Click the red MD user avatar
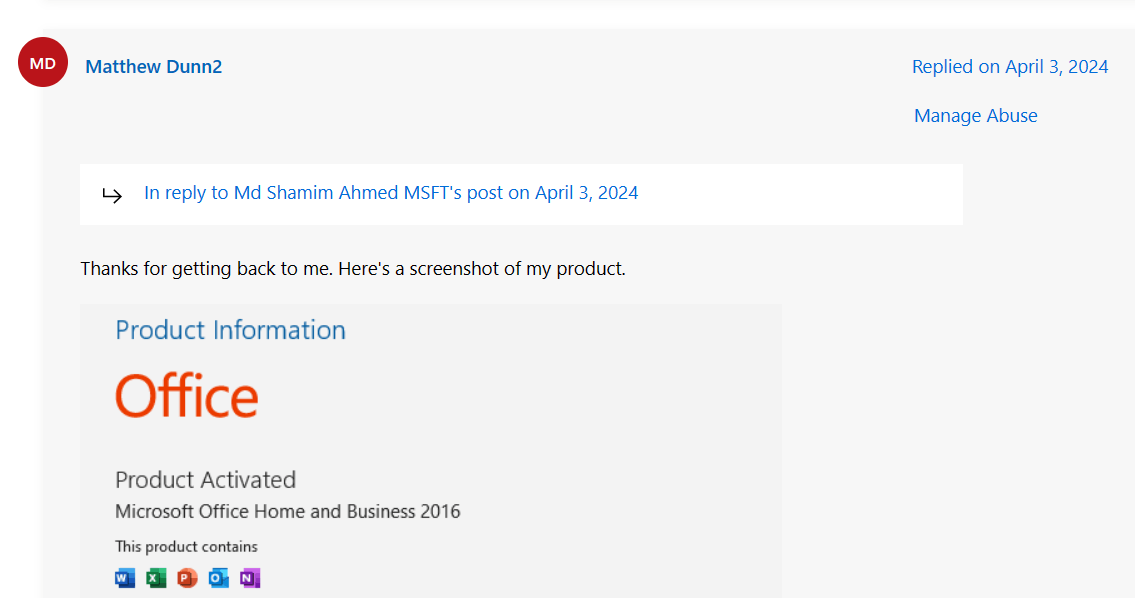Image resolution: width=1135 pixels, height=598 pixels. (x=43, y=63)
